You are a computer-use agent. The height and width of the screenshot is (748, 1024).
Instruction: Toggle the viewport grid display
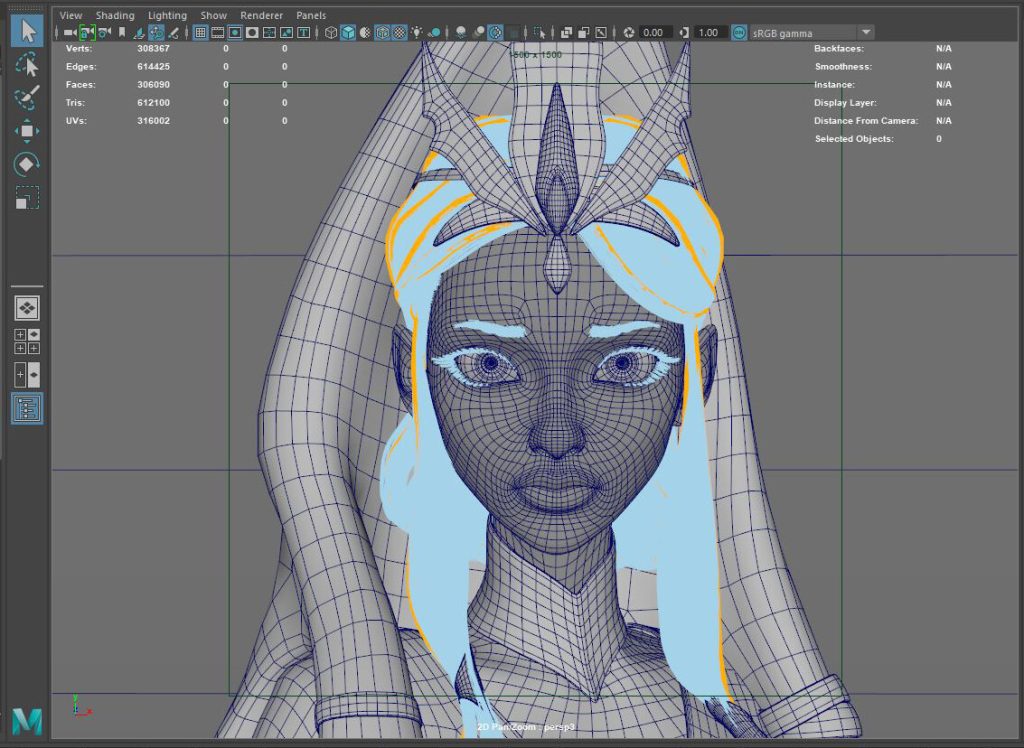pos(201,32)
